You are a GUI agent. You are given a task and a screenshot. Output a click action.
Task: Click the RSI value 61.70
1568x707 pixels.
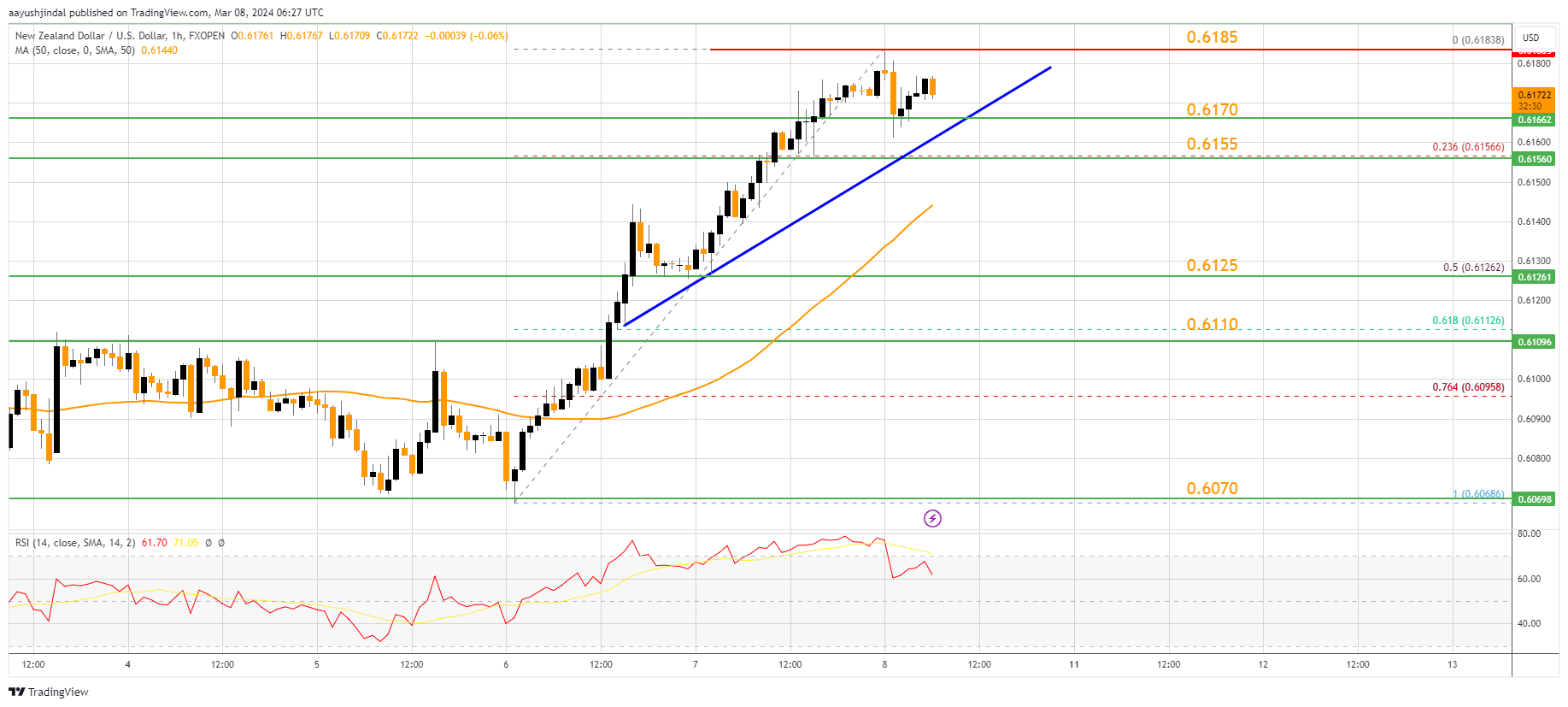click(154, 543)
